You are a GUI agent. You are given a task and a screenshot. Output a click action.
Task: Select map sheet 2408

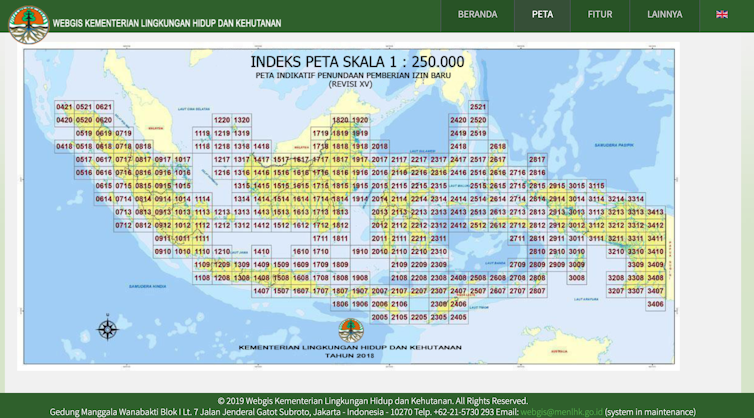point(458,278)
